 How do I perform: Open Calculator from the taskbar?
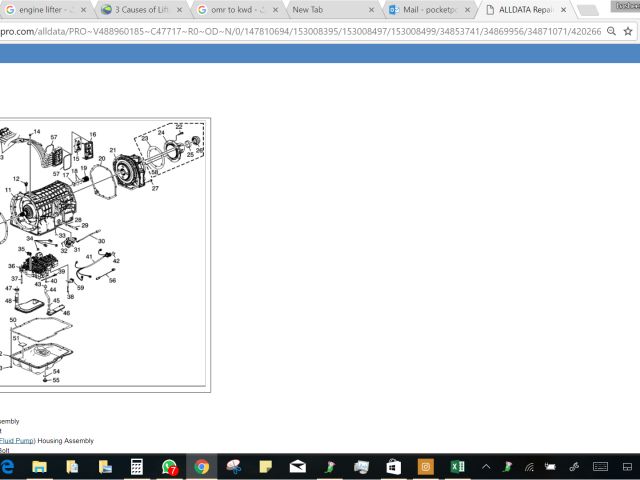point(137,466)
